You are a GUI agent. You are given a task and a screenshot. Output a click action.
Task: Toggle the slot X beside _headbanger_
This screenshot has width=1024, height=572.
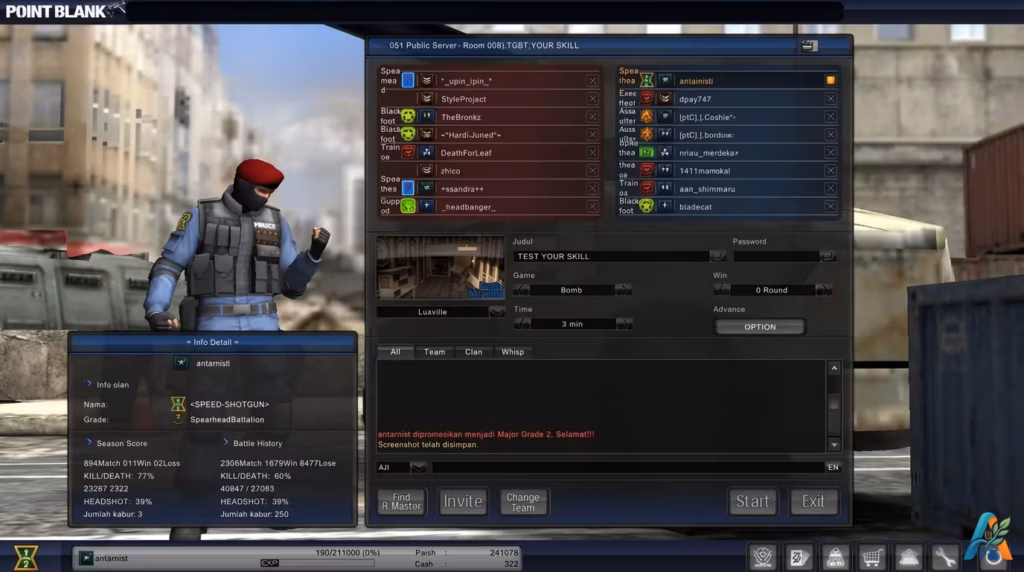pos(592,206)
